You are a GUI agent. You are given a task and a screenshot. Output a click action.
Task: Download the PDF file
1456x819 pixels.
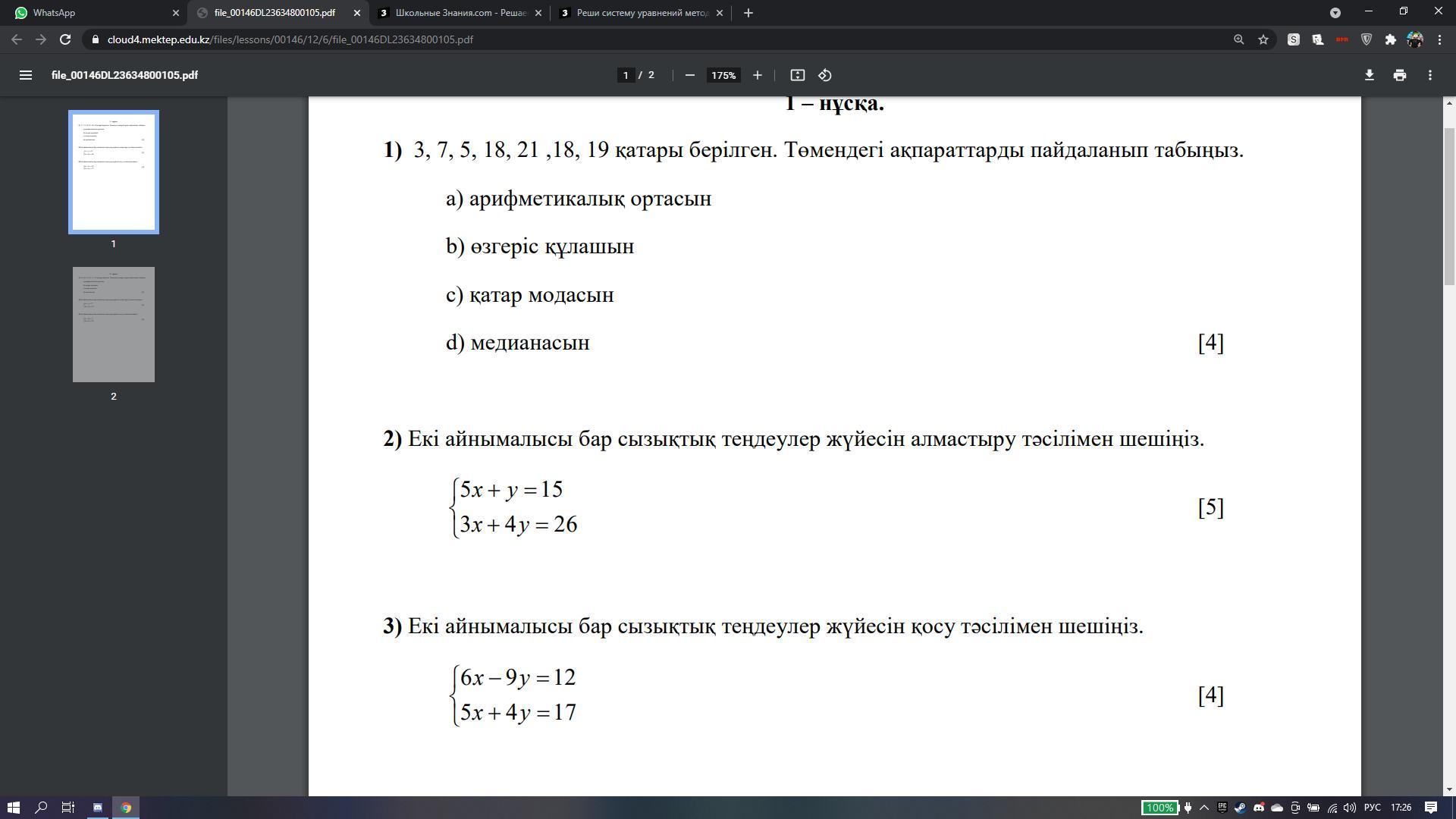click(1369, 75)
